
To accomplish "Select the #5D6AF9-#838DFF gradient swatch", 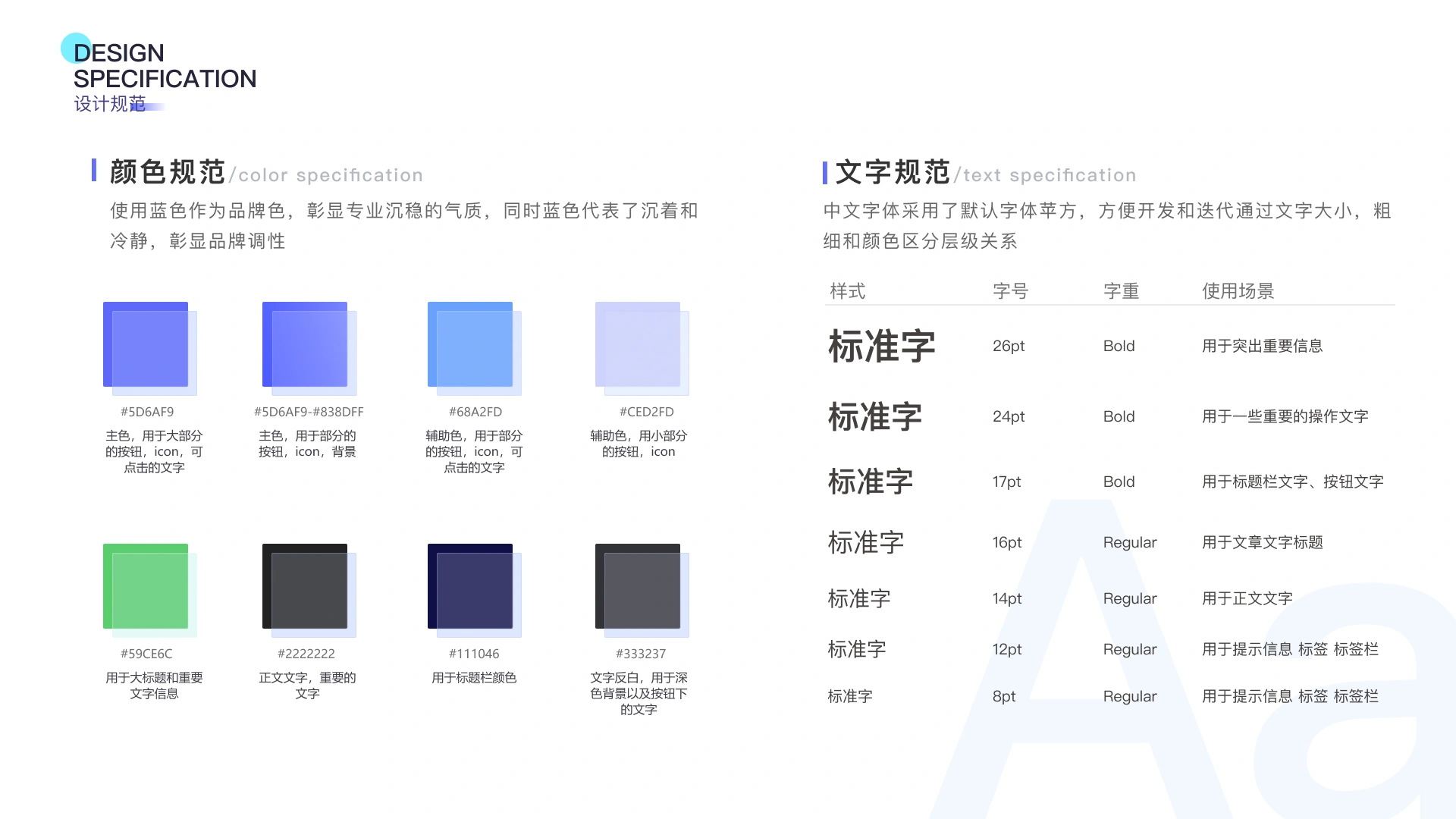I will (309, 348).
